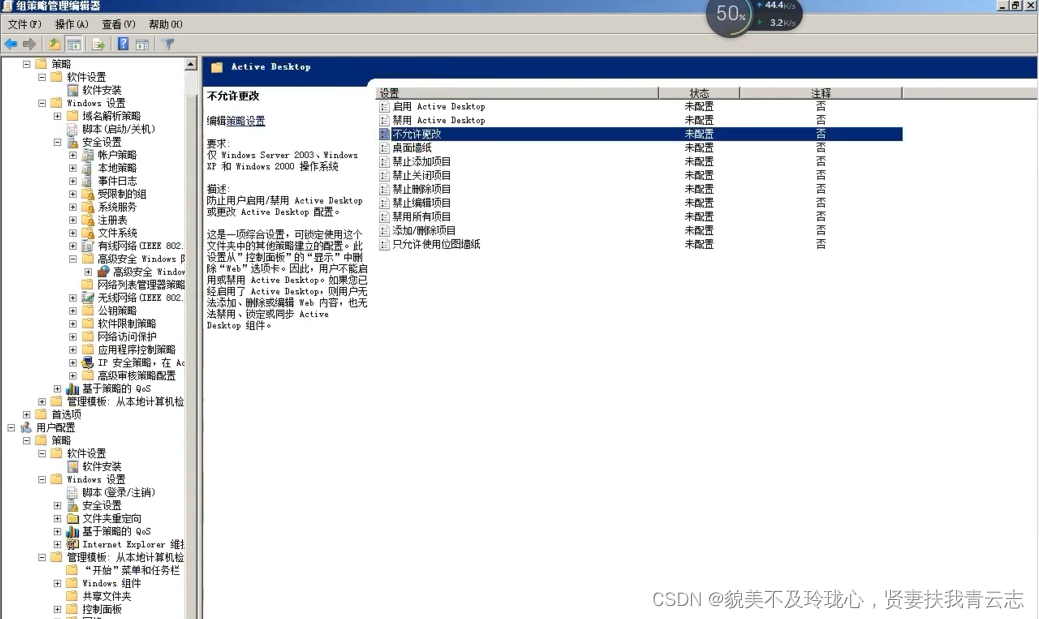Expand the 应用程序控制策略 node
The image size is (1039, 619).
73,350
